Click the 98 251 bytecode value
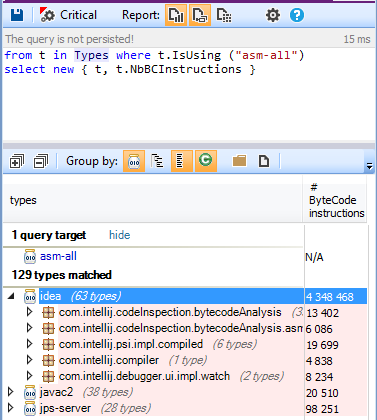The width and height of the screenshot is (377, 420). click(x=322, y=409)
